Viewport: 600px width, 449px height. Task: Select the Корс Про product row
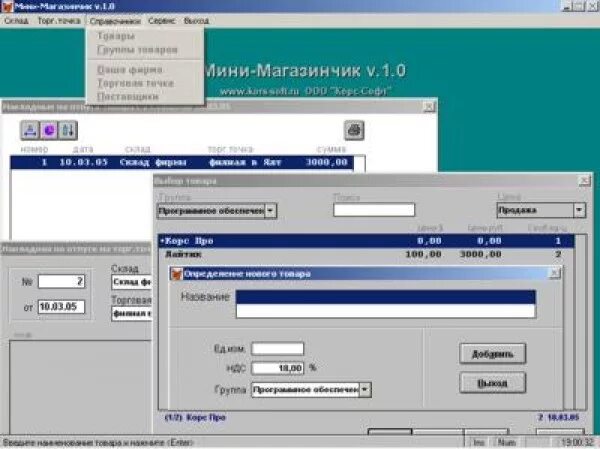pyautogui.click(x=366, y=241)
